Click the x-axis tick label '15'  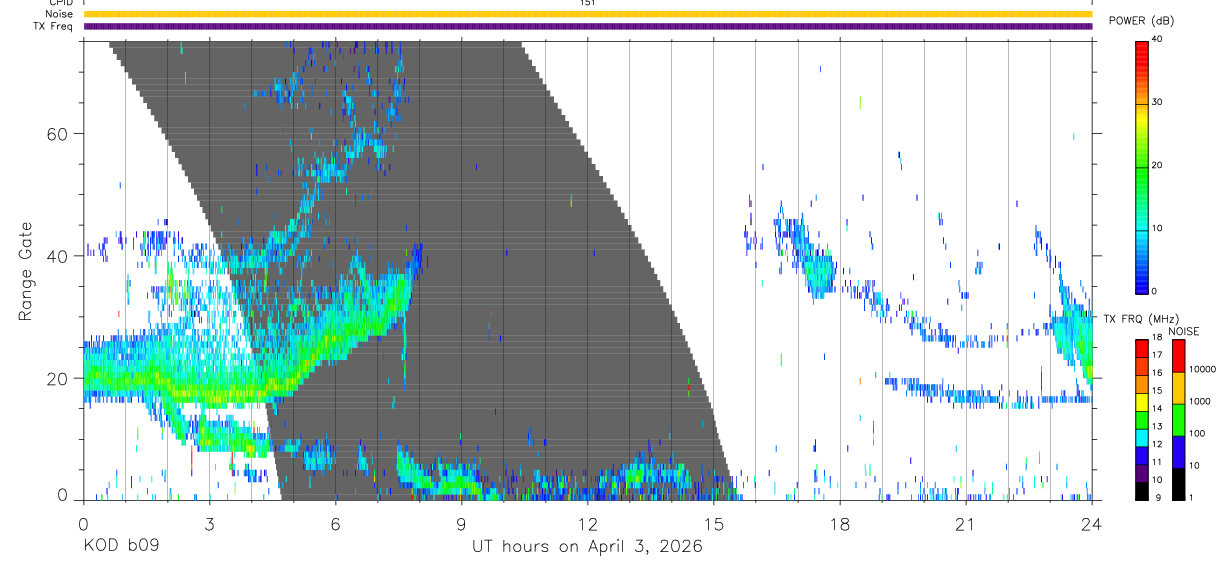(713, 525)
